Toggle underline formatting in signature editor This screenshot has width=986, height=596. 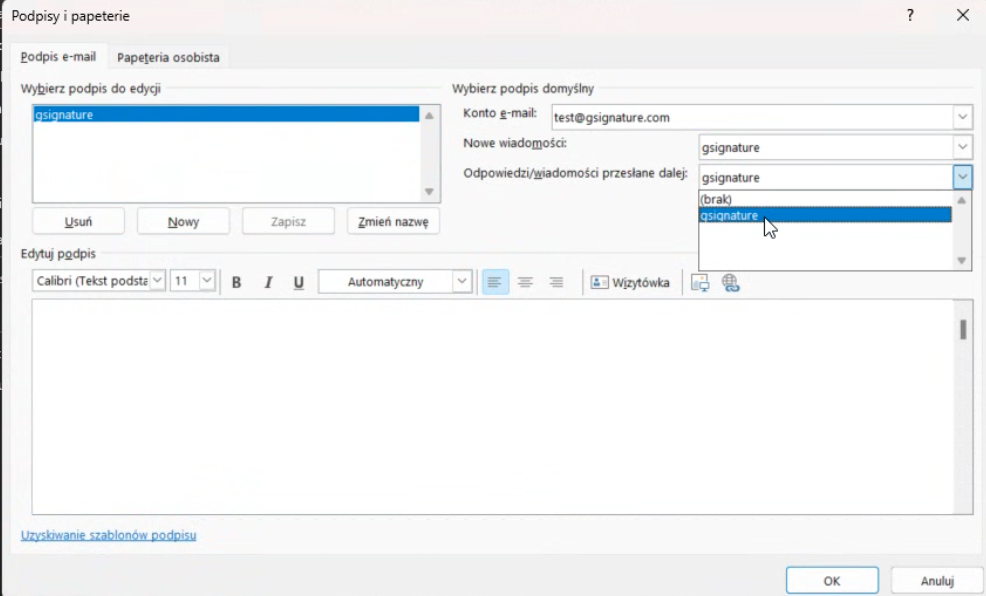tap(299, 282)
